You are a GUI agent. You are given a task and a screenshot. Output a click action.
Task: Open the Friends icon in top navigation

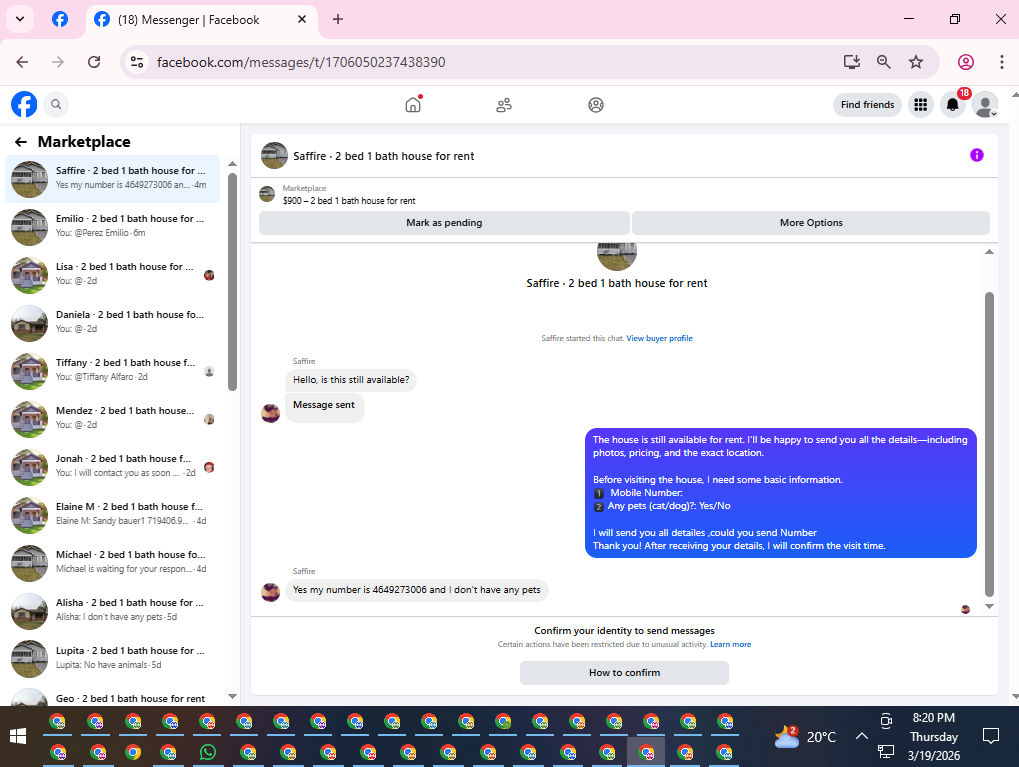click(x=504, y=105)
